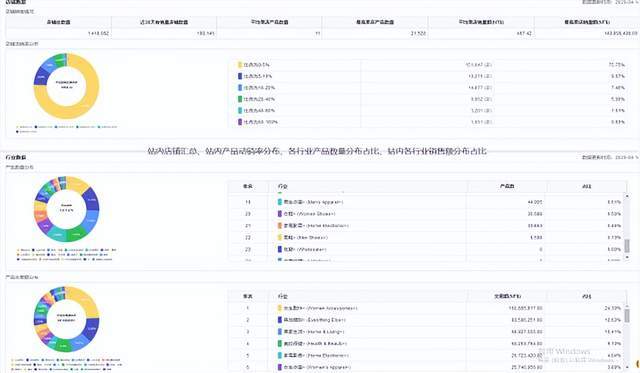Click the 447.42 value in the top summary table
640x373 pixels.
coord(524,33)
